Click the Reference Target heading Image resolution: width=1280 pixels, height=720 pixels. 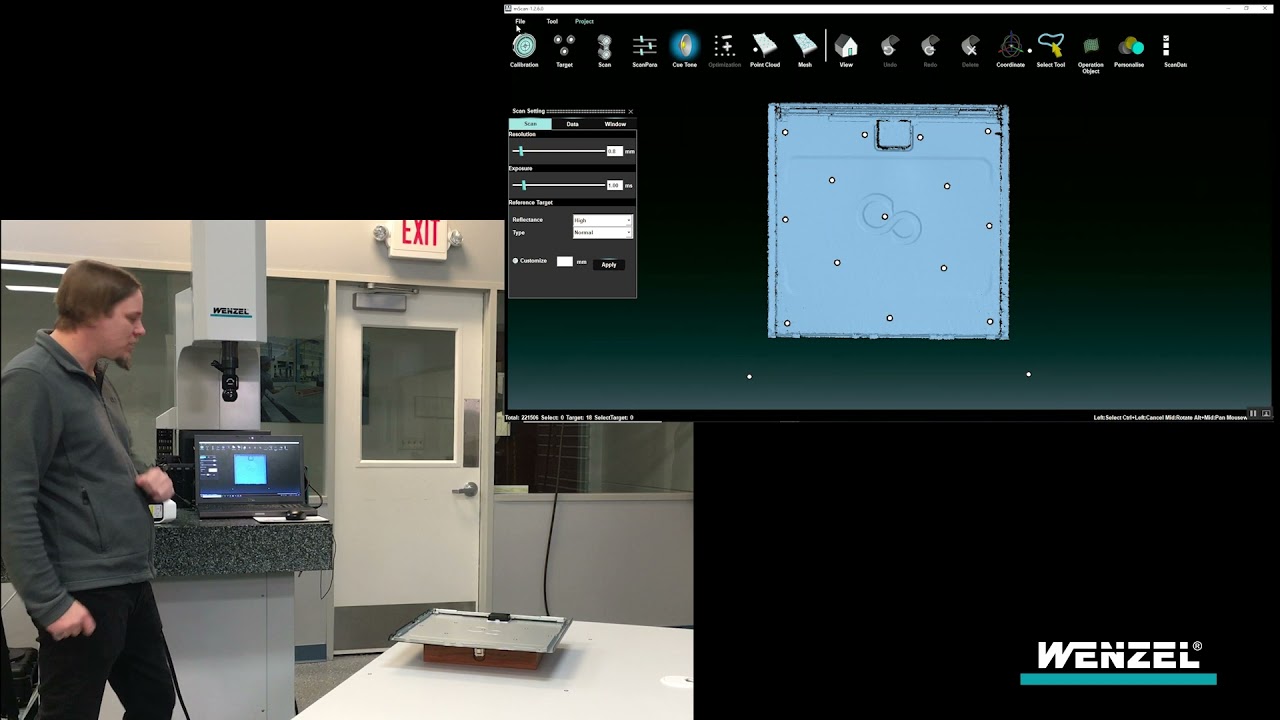coord(530,202)
